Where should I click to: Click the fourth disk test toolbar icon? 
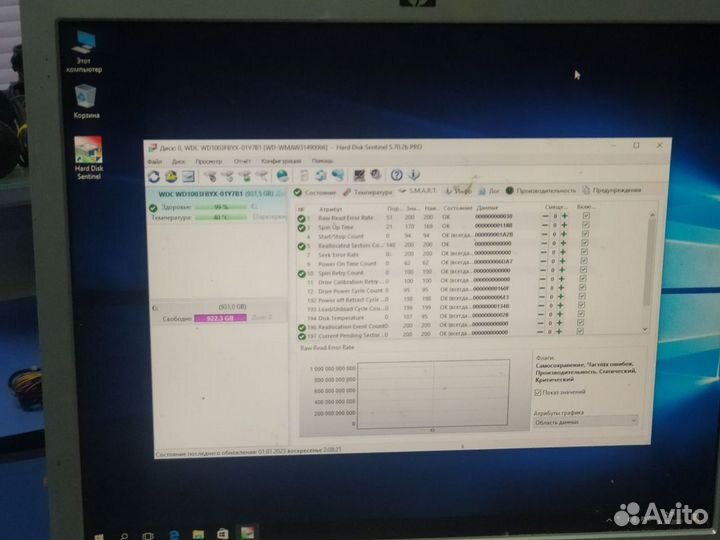tap(261, 176)
